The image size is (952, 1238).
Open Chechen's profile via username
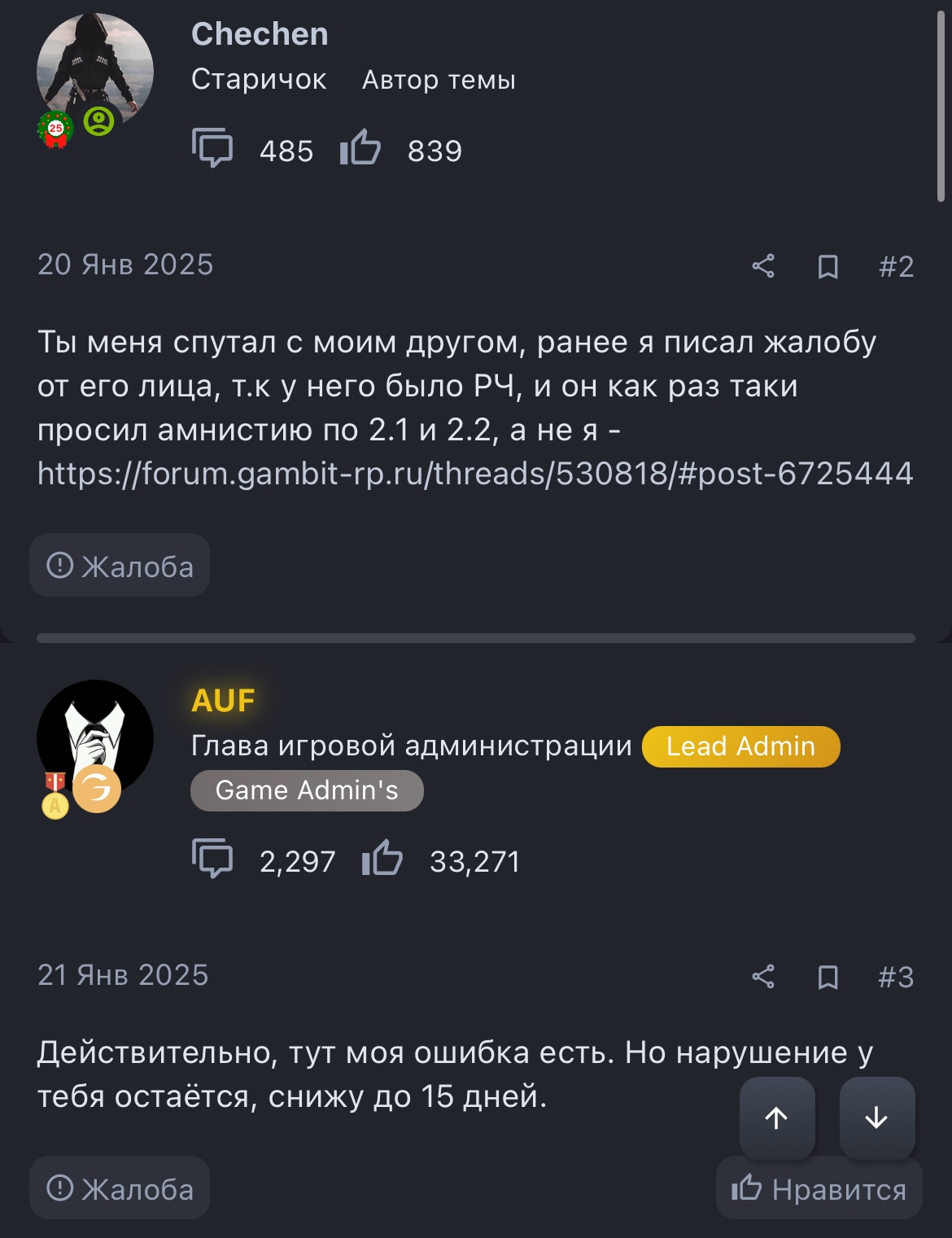click(x=260, y=34)
